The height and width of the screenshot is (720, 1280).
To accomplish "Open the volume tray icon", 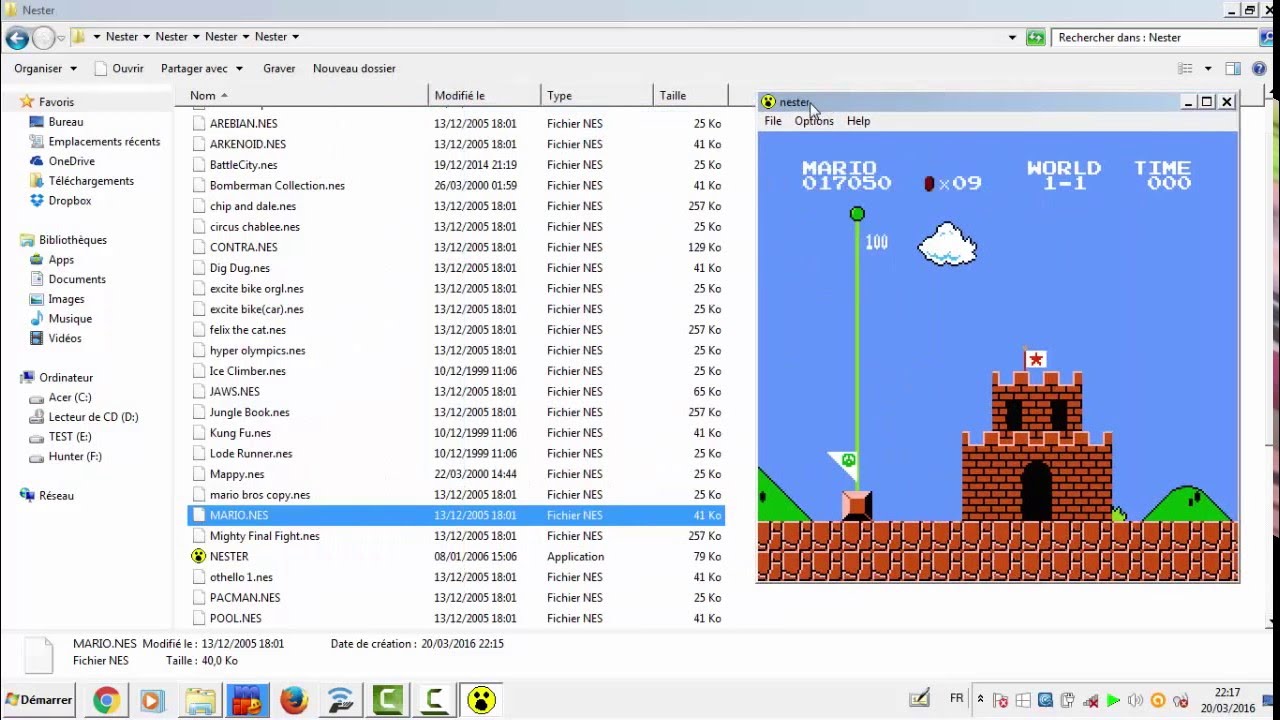I will coord(1135,700).
